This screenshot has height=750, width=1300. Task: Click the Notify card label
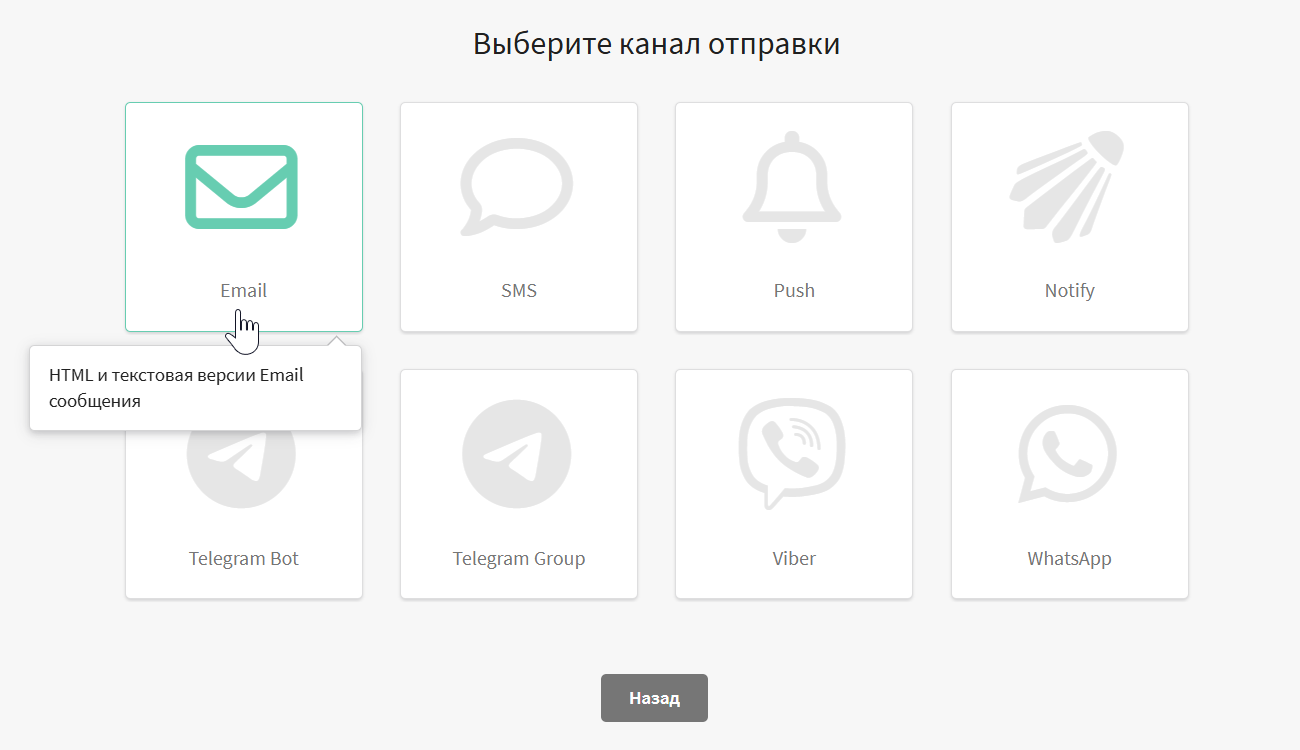tap(1070, 291)
